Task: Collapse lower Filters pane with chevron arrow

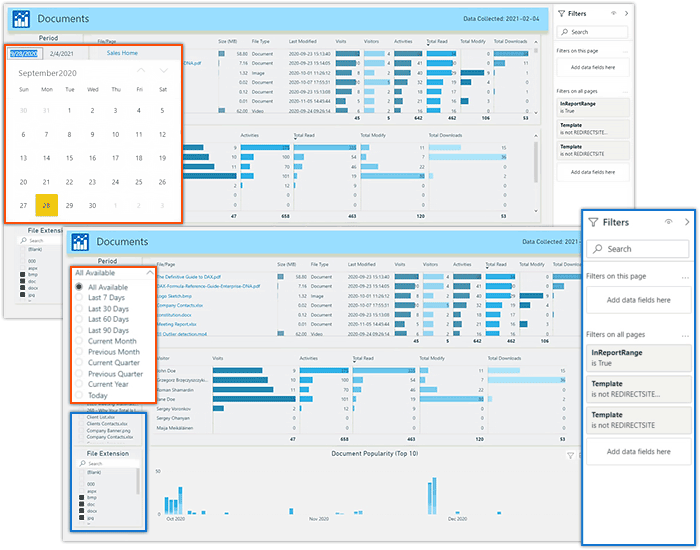Action: pyautogui.click(x=686, y=222)
